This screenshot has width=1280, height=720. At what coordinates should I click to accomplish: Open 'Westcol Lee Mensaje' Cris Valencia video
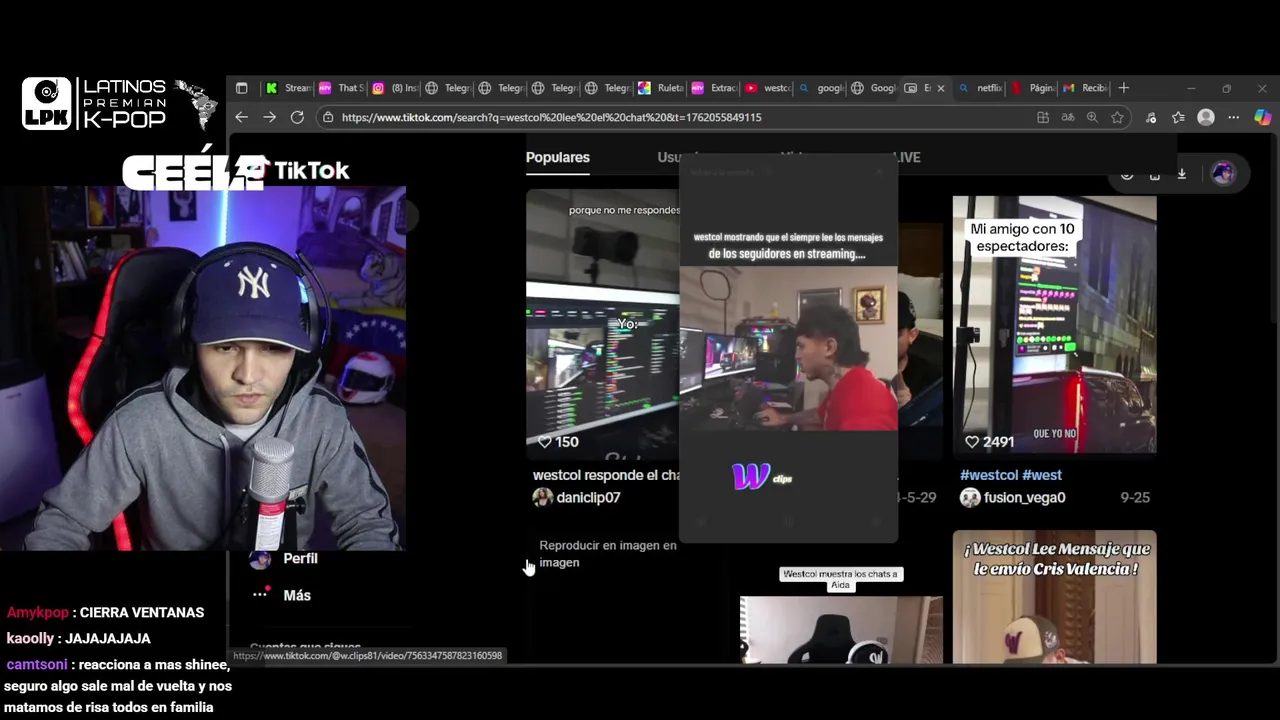[1054, 597]
